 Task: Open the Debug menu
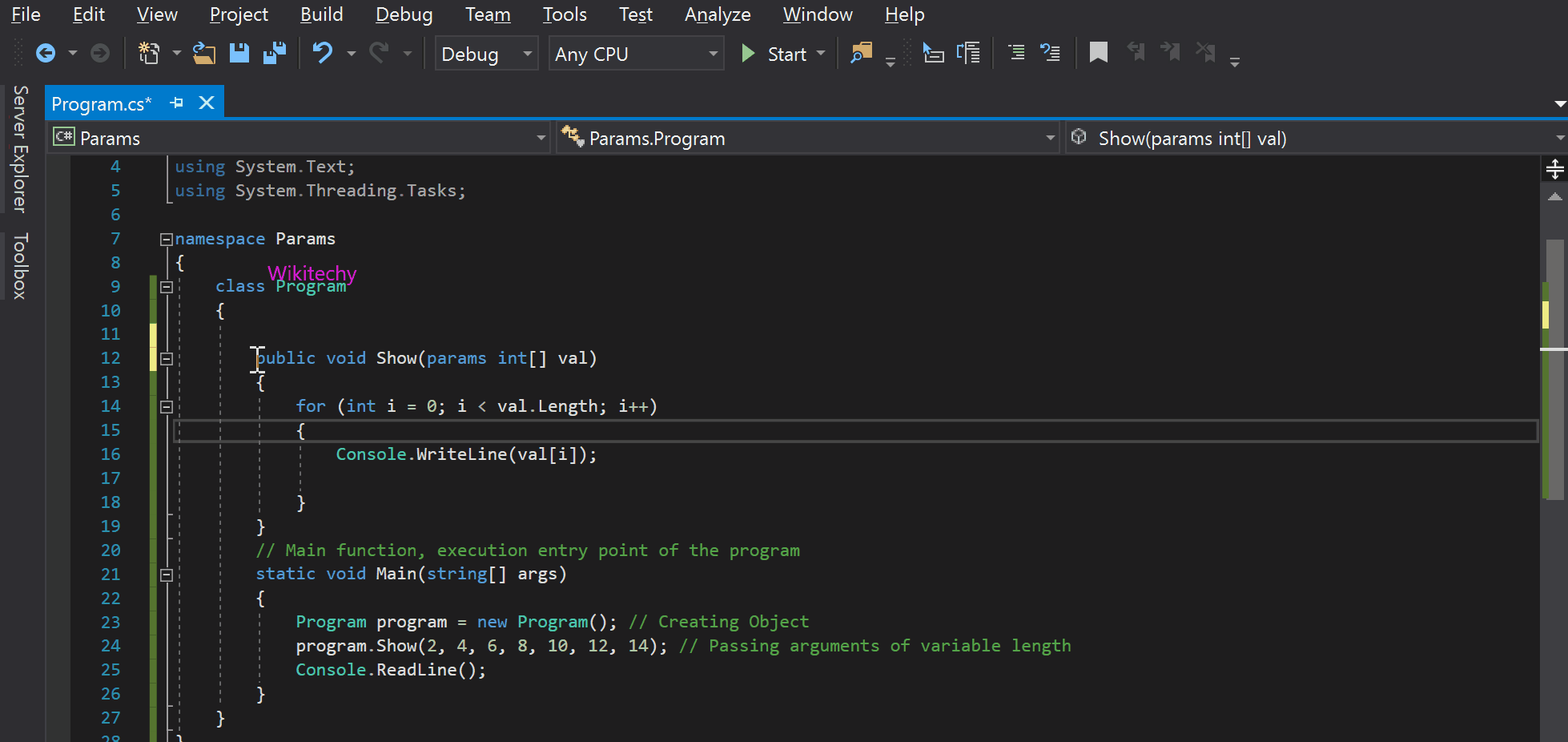pyautogui.click(x=404, y=14)
